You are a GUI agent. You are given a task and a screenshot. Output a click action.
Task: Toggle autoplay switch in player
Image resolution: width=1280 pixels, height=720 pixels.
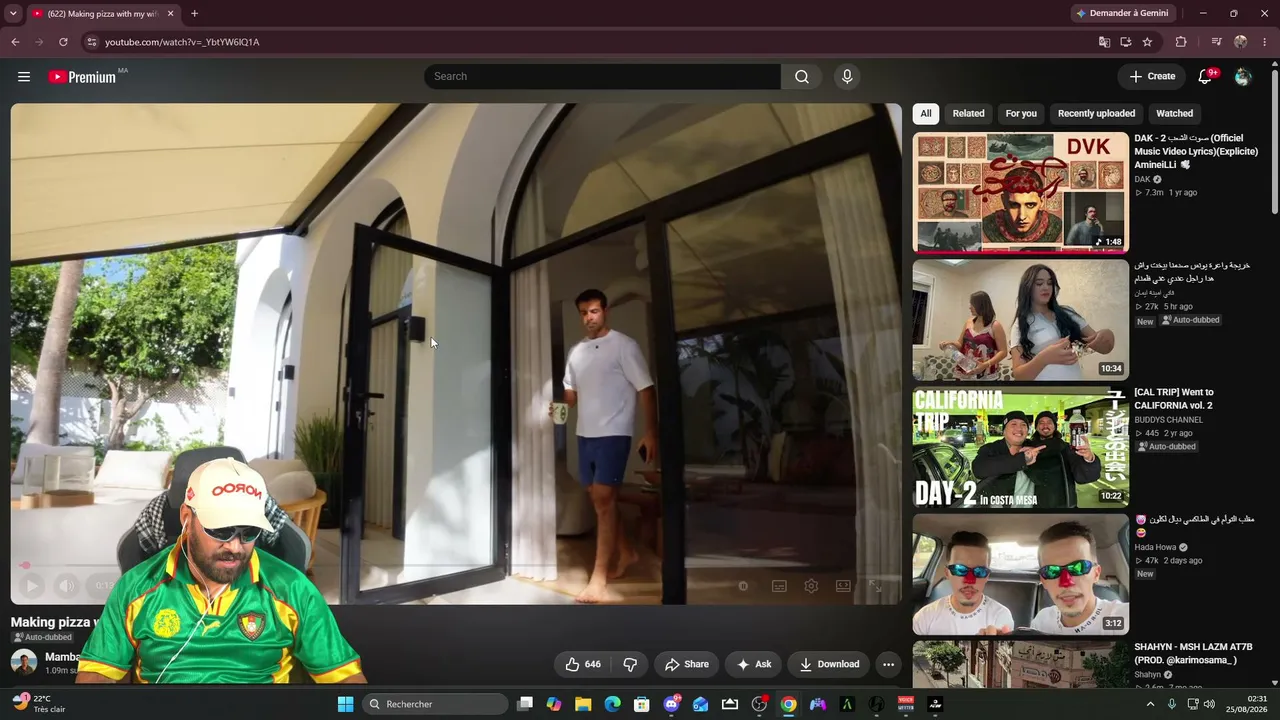pyautogui.click(x=743, y=586)
